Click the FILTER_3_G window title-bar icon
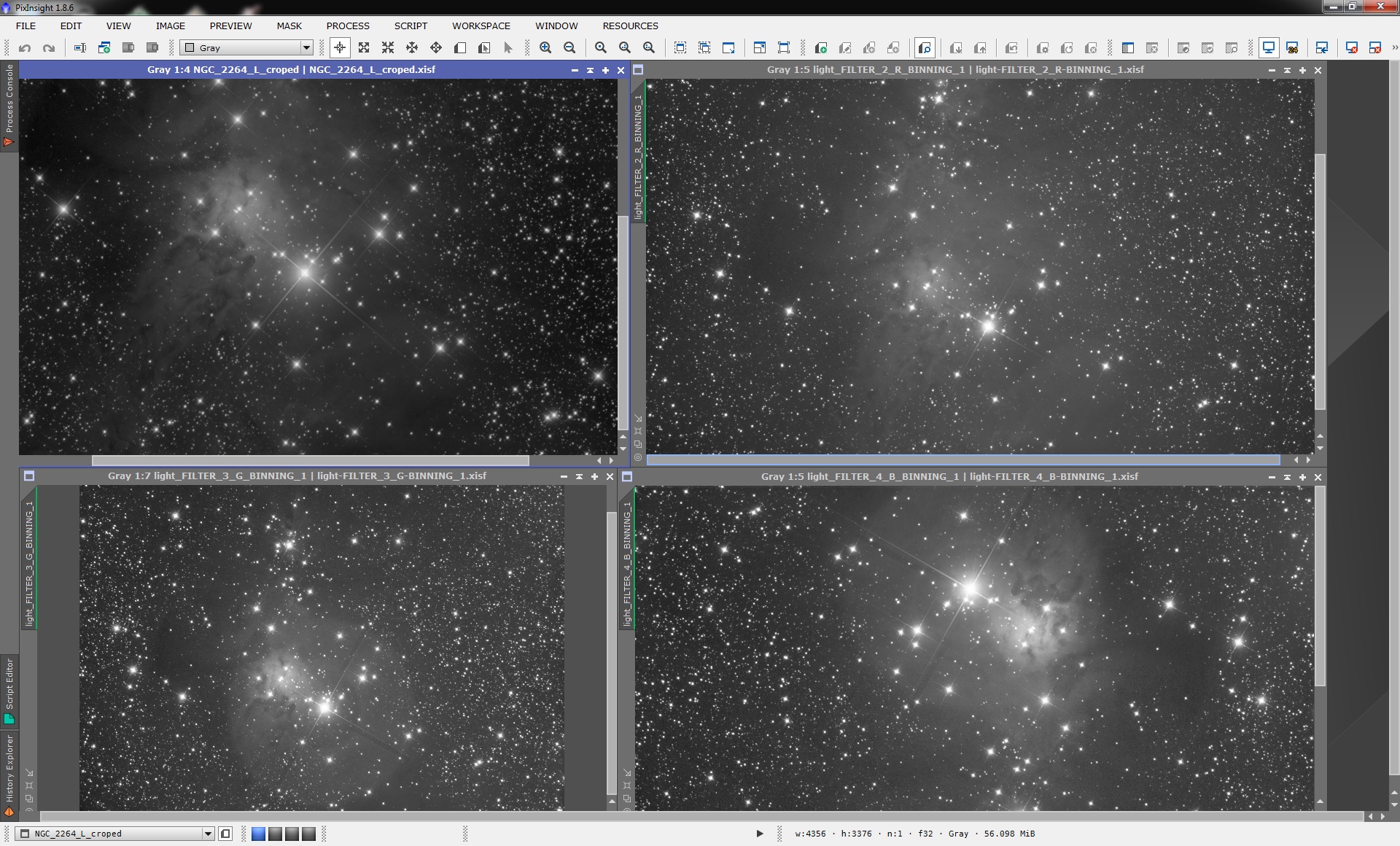1400x846 pixels. (x=29, y=476)
